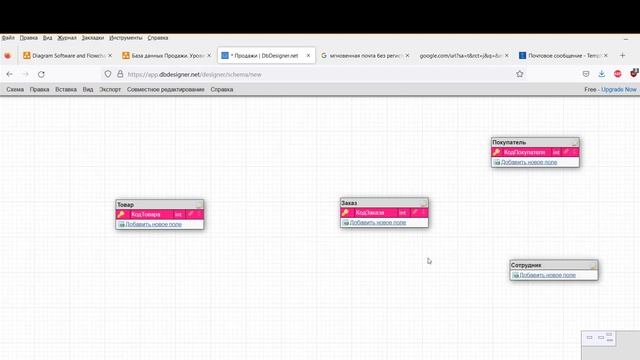Delete the КодЗаказа field with the trash icon
The image size is (640, 360).
tap(424, 212)
